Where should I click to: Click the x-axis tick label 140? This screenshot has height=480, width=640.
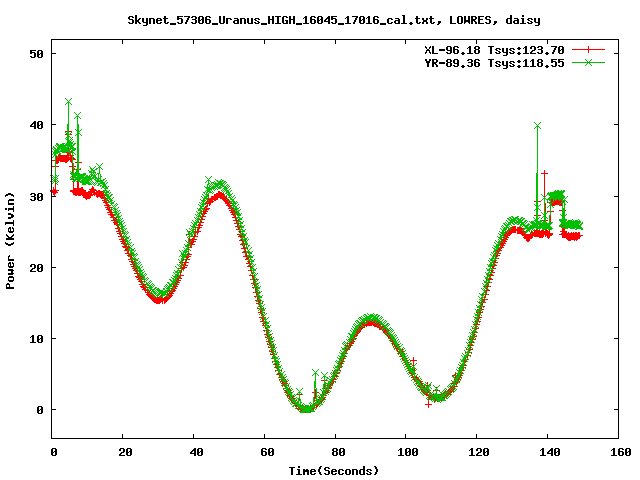click(x=550, y=452)
